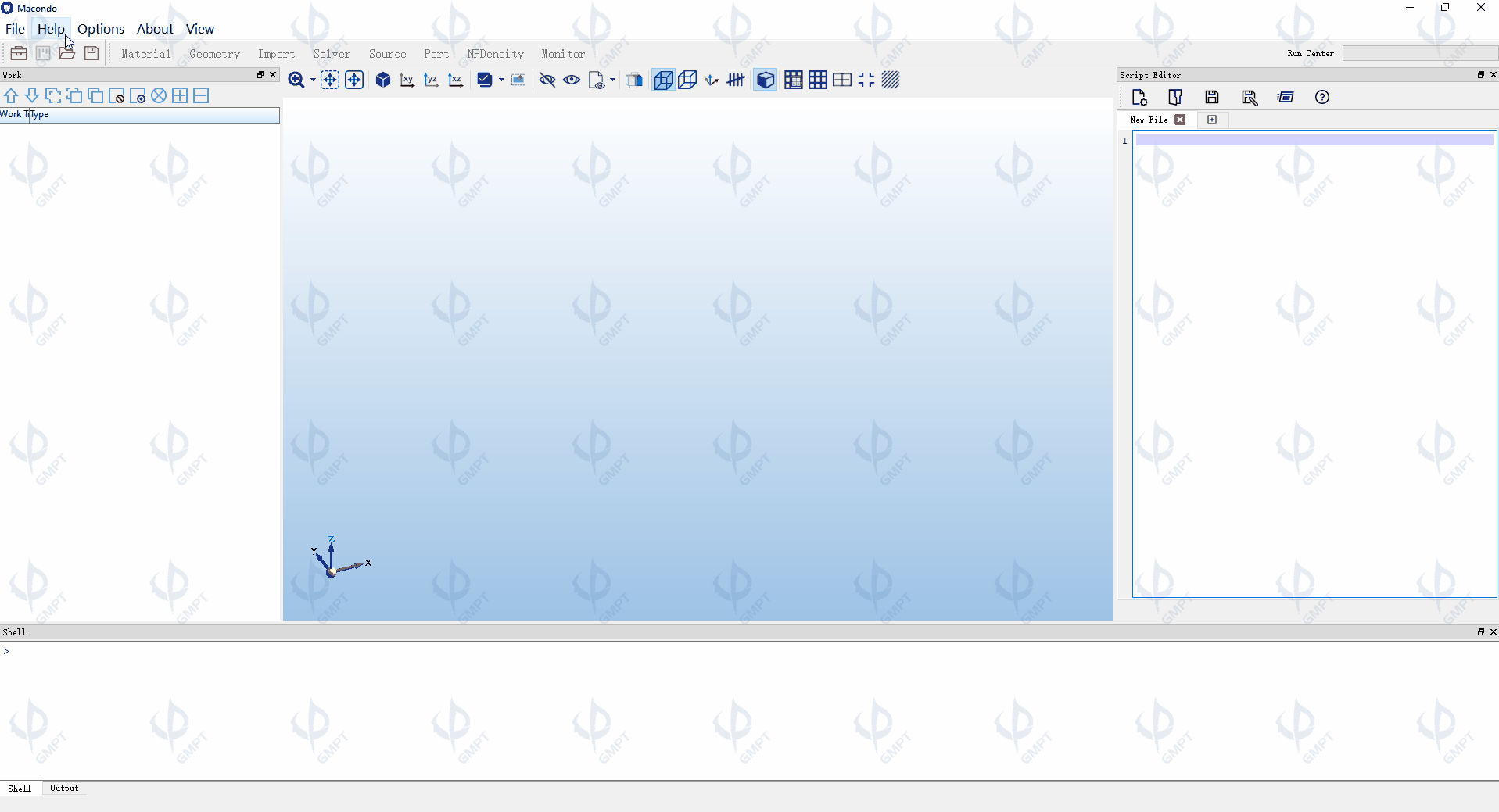Click the down arrow in Work panel
The height and width of the screenshot is (812, 1499).
coord(32,95)
